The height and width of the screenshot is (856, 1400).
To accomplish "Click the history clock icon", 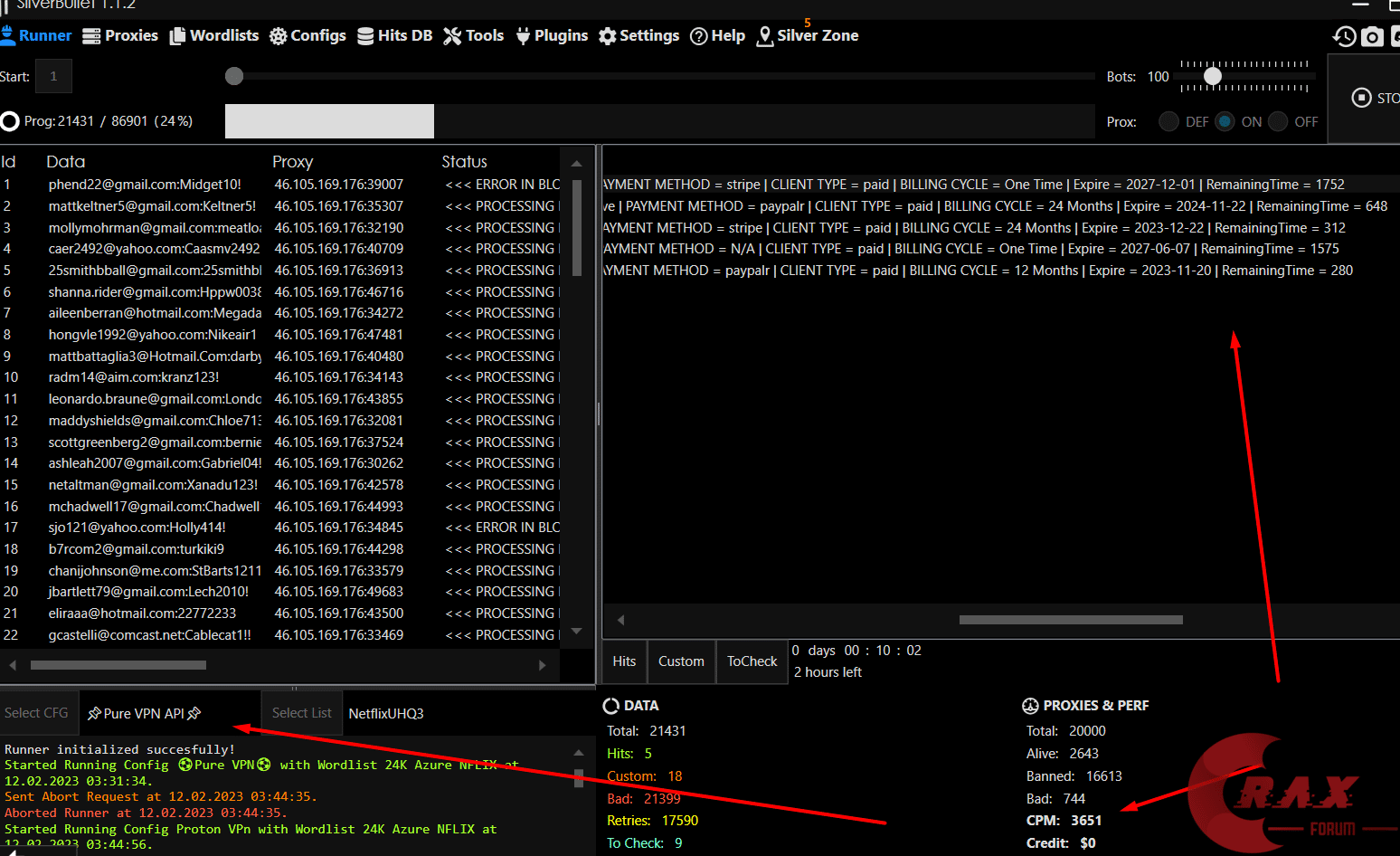I will [x=1344, y=37].
